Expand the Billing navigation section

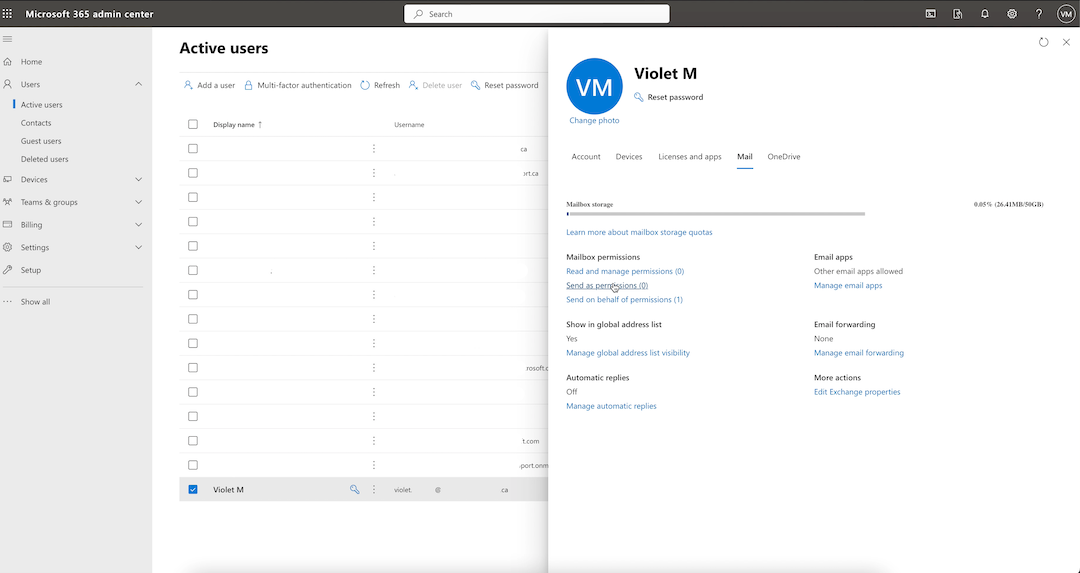(x=138, y=225)
